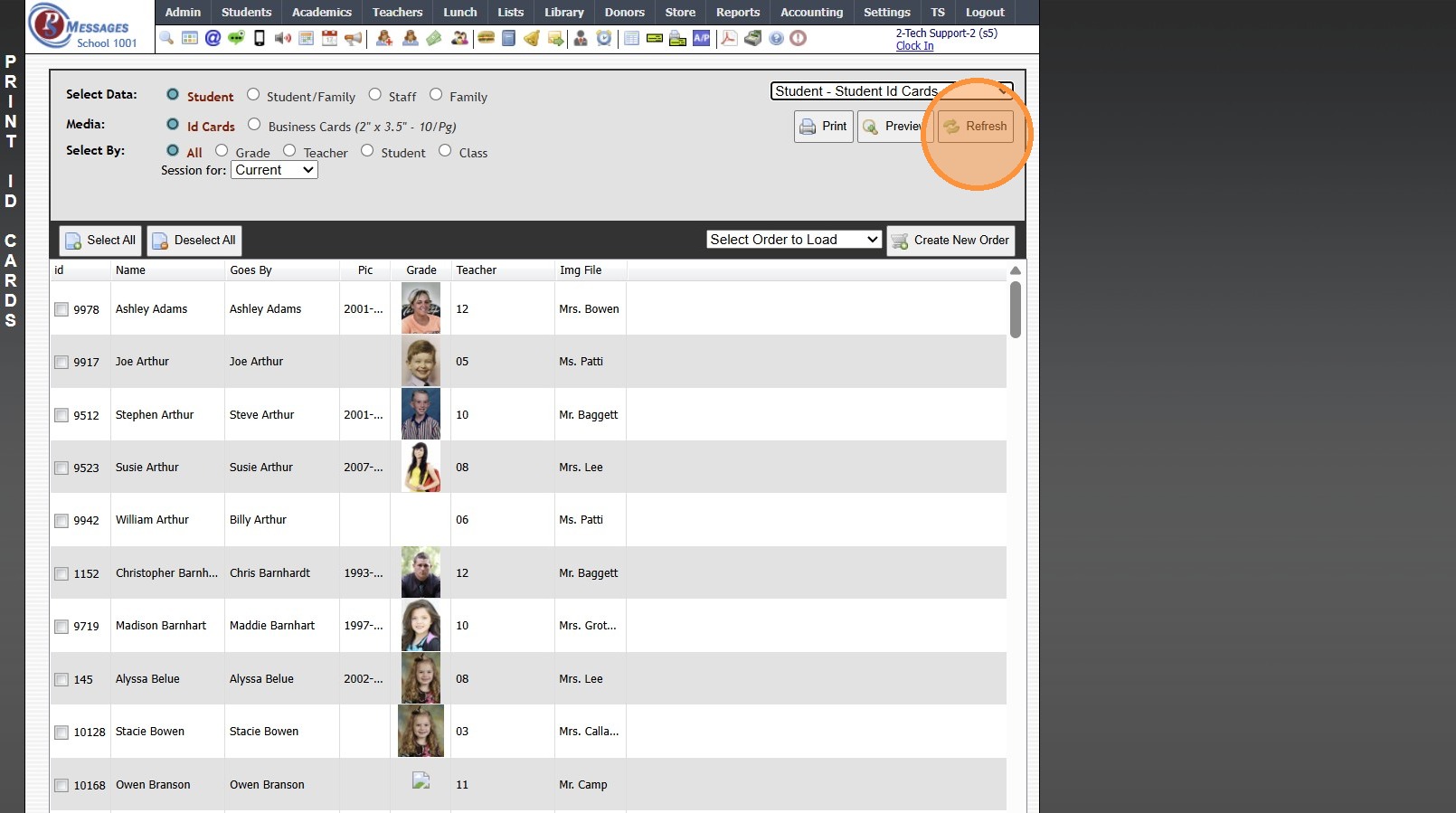Open the Students menu
This screenshot has width=1456, height=813.
coord(246,12)
